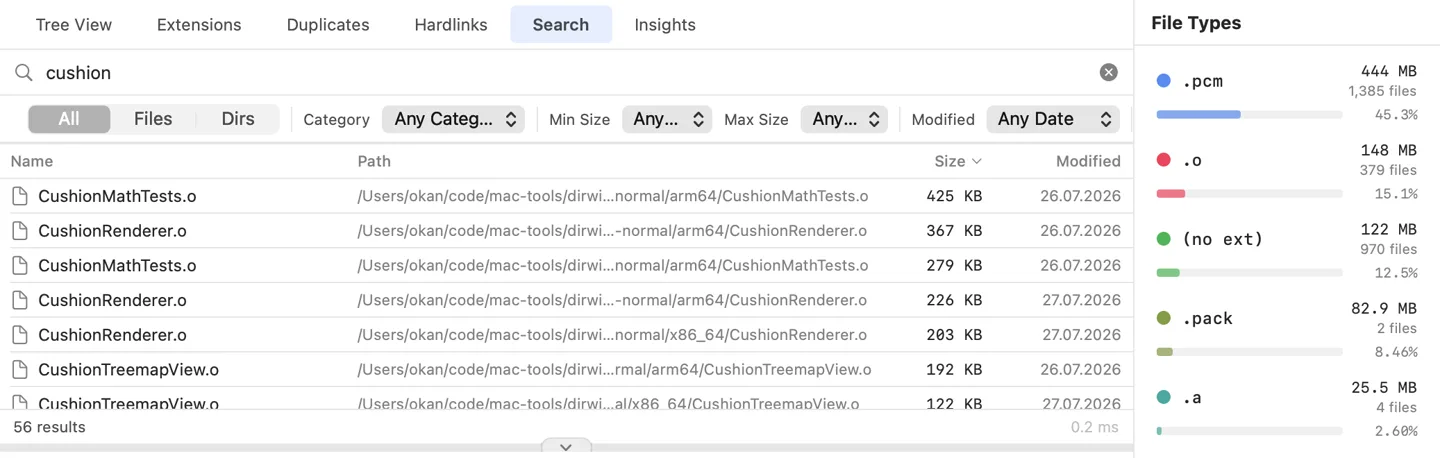Click the .pack usage bar
The height and width of the screenshot is (458, 1440).
pyautogui.click(x=1249, y=352)
